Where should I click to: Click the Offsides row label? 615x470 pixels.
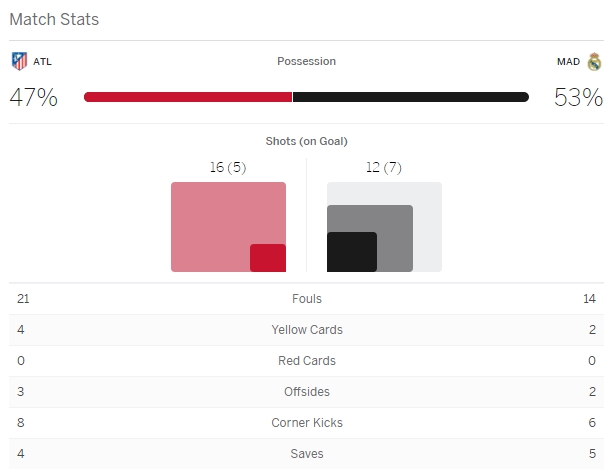(x=306, y=392)
